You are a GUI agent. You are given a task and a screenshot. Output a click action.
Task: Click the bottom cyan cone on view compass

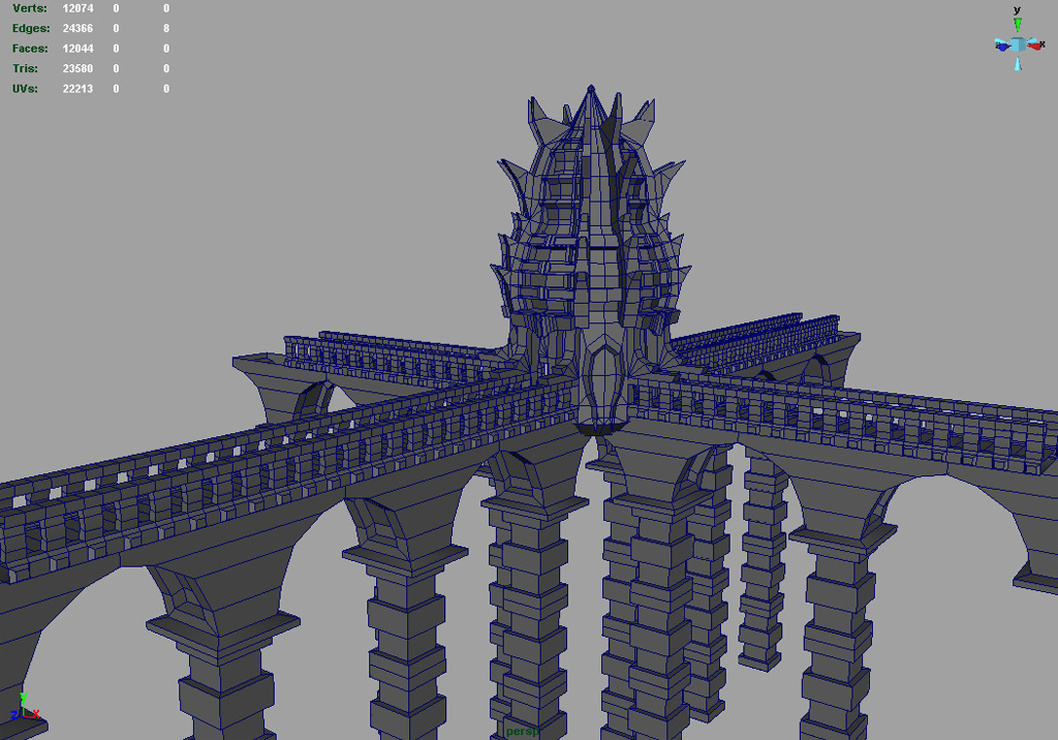(1018, 64)
